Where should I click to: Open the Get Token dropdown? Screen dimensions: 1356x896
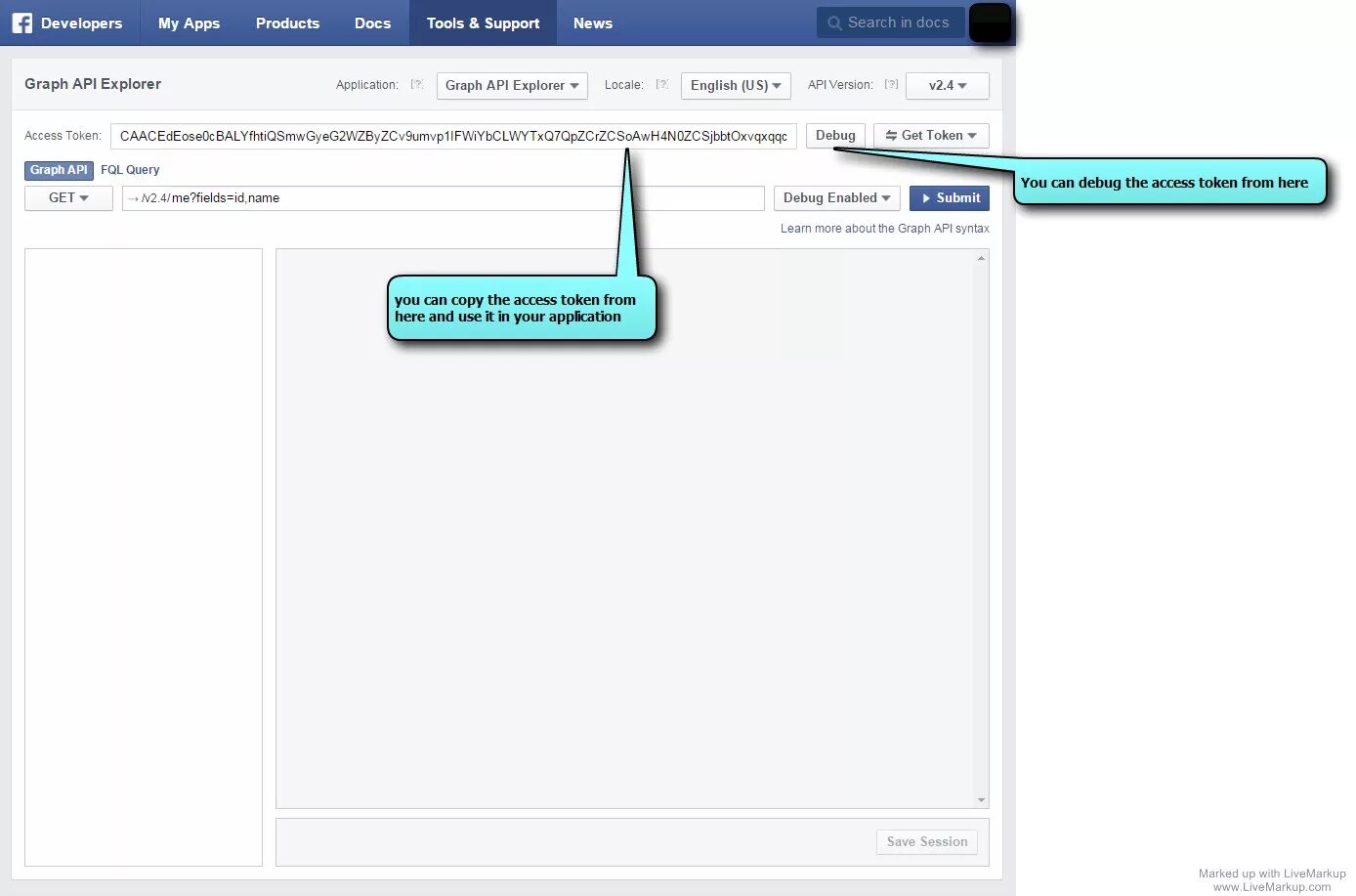coord(931,136)
